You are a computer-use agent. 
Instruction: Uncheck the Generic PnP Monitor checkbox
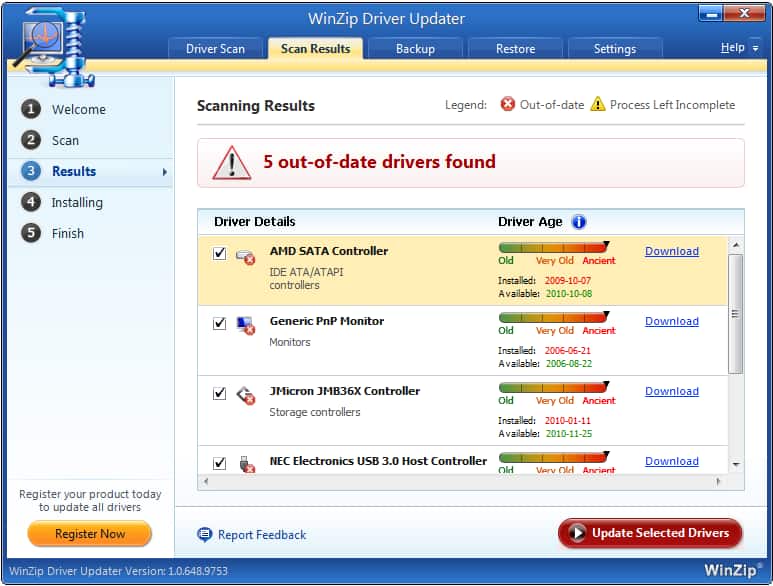pyautogui.click(x=219, y=323)
